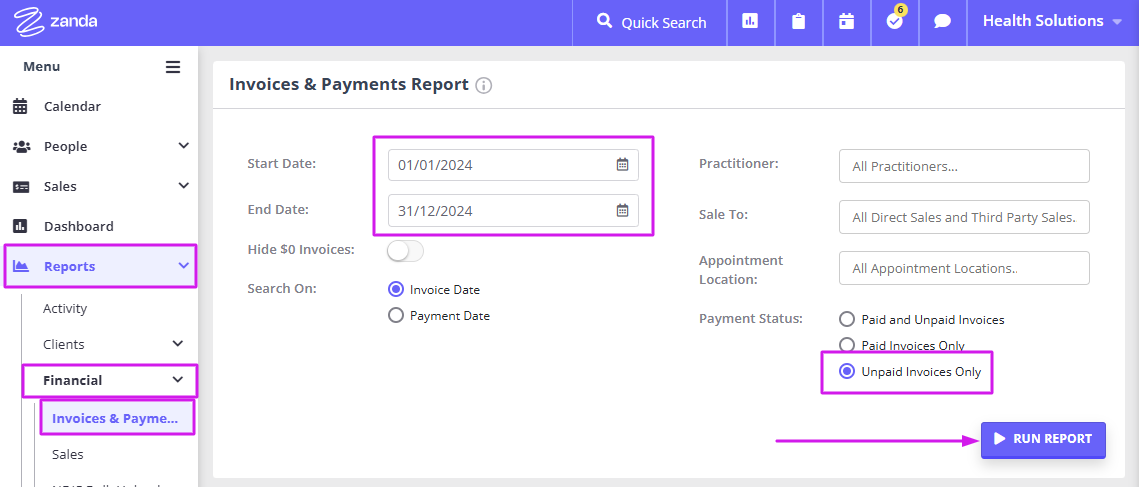Click the Reports chart sidebar icon
This screenshot has width=1139, height=487.
[21, 266]
